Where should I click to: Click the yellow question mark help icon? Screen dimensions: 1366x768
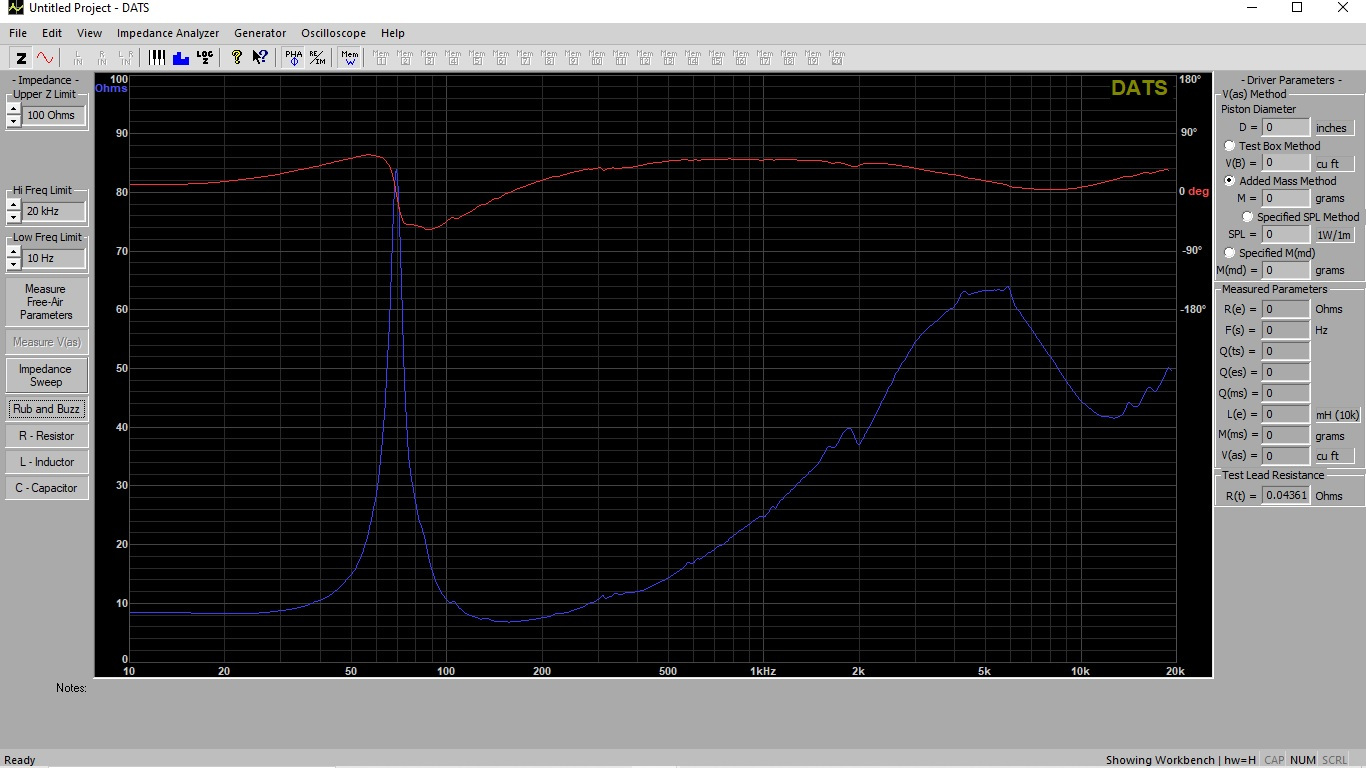[237, 58]
